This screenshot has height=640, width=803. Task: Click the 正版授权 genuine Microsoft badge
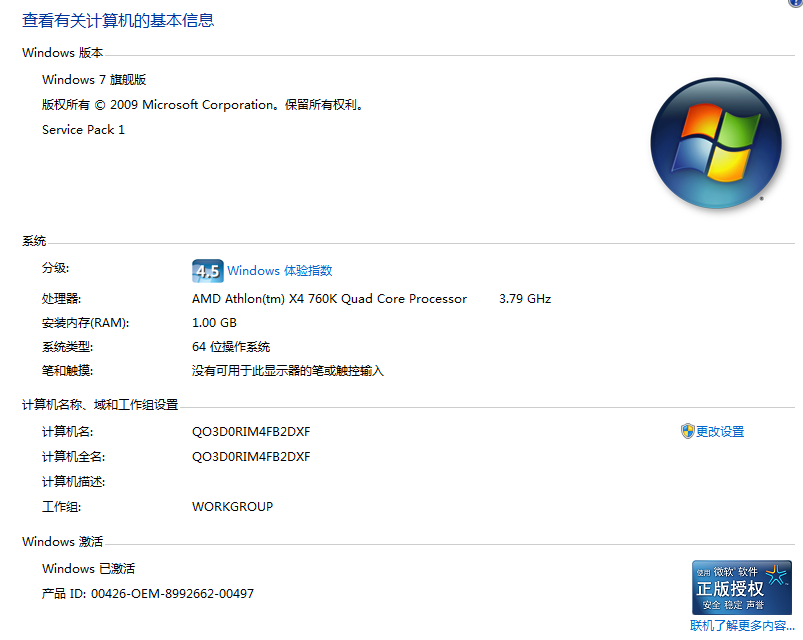click(x=741, y=588)
